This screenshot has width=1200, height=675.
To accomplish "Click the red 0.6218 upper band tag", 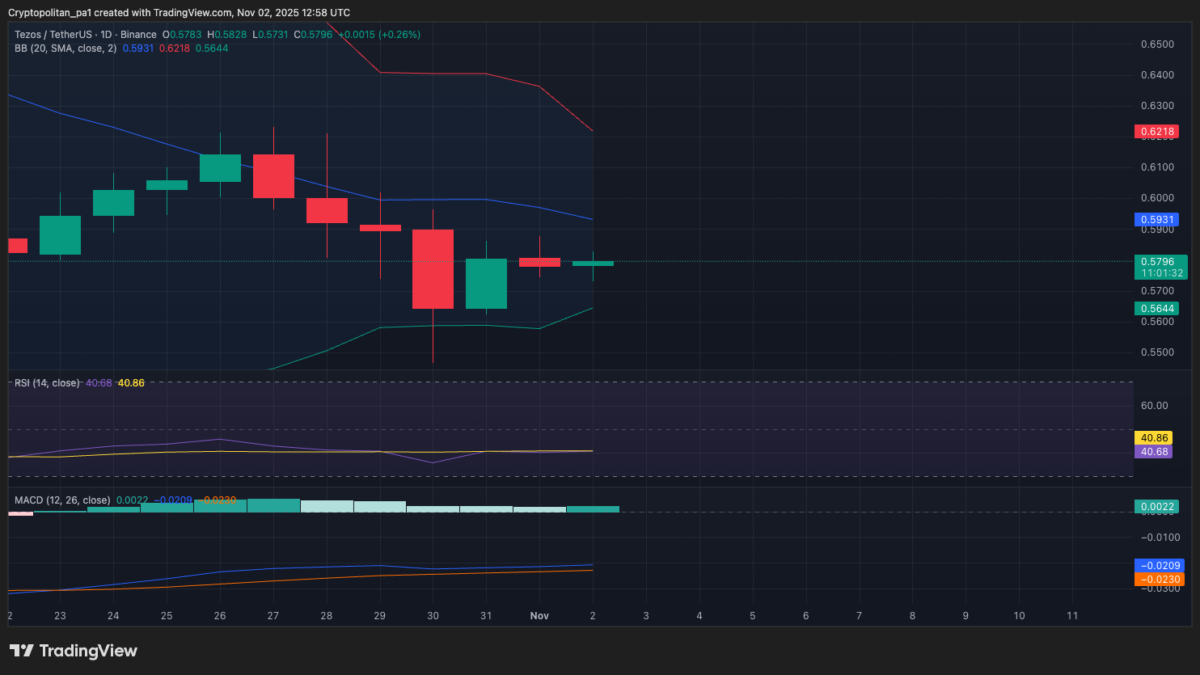I will 1156,131.
